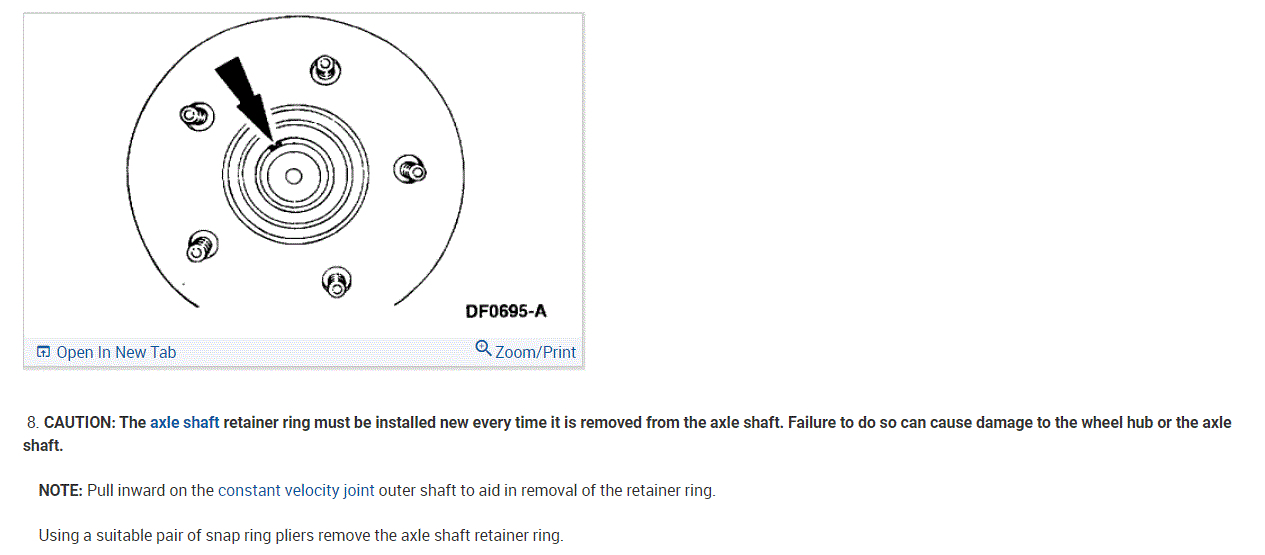The width and height of the screenshot is (1265, 555).
Task: Click the center hole of the hub diagram
Action: point(293,177)
